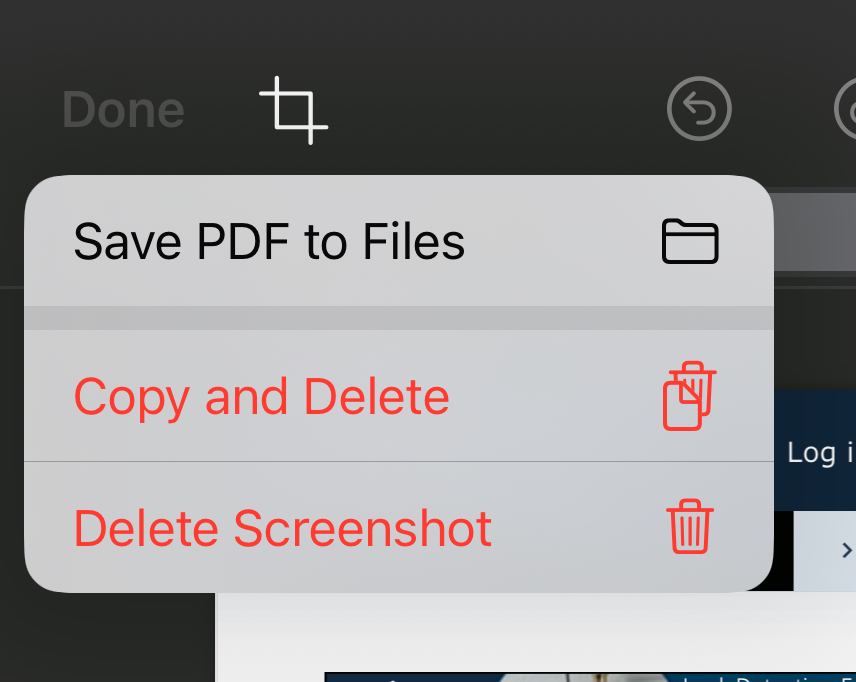Screen dimensions: 856x682
Task: Click the partially visible circular icon right of undo
Action: coord(846,109)
